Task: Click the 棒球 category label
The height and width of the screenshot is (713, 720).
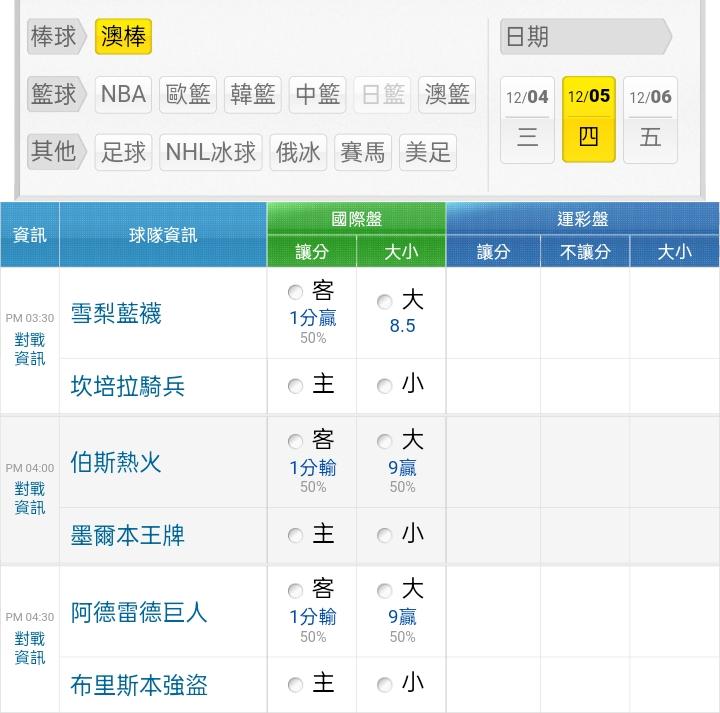Action: [56, 37]
